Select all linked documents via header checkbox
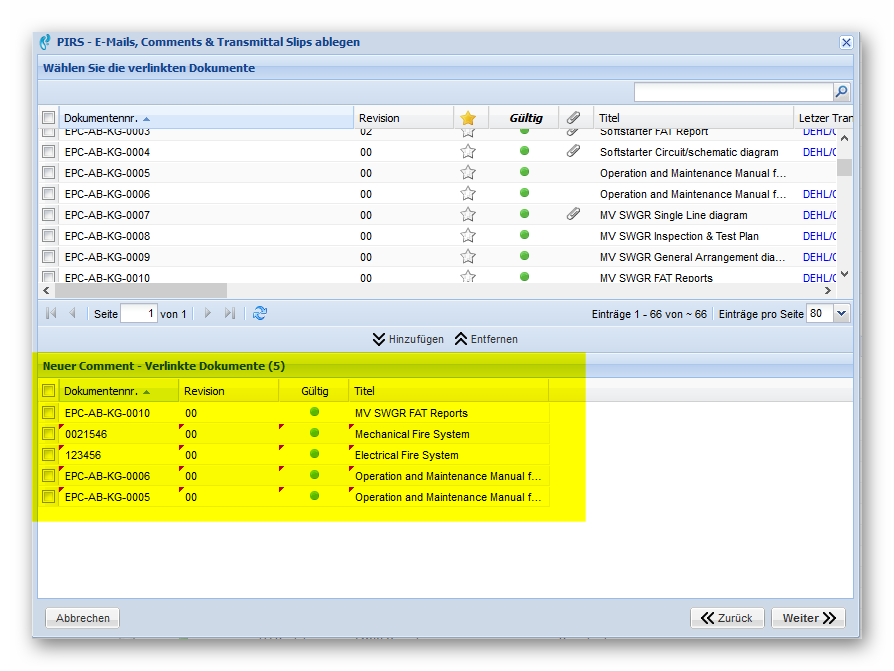 click(48, 391)
